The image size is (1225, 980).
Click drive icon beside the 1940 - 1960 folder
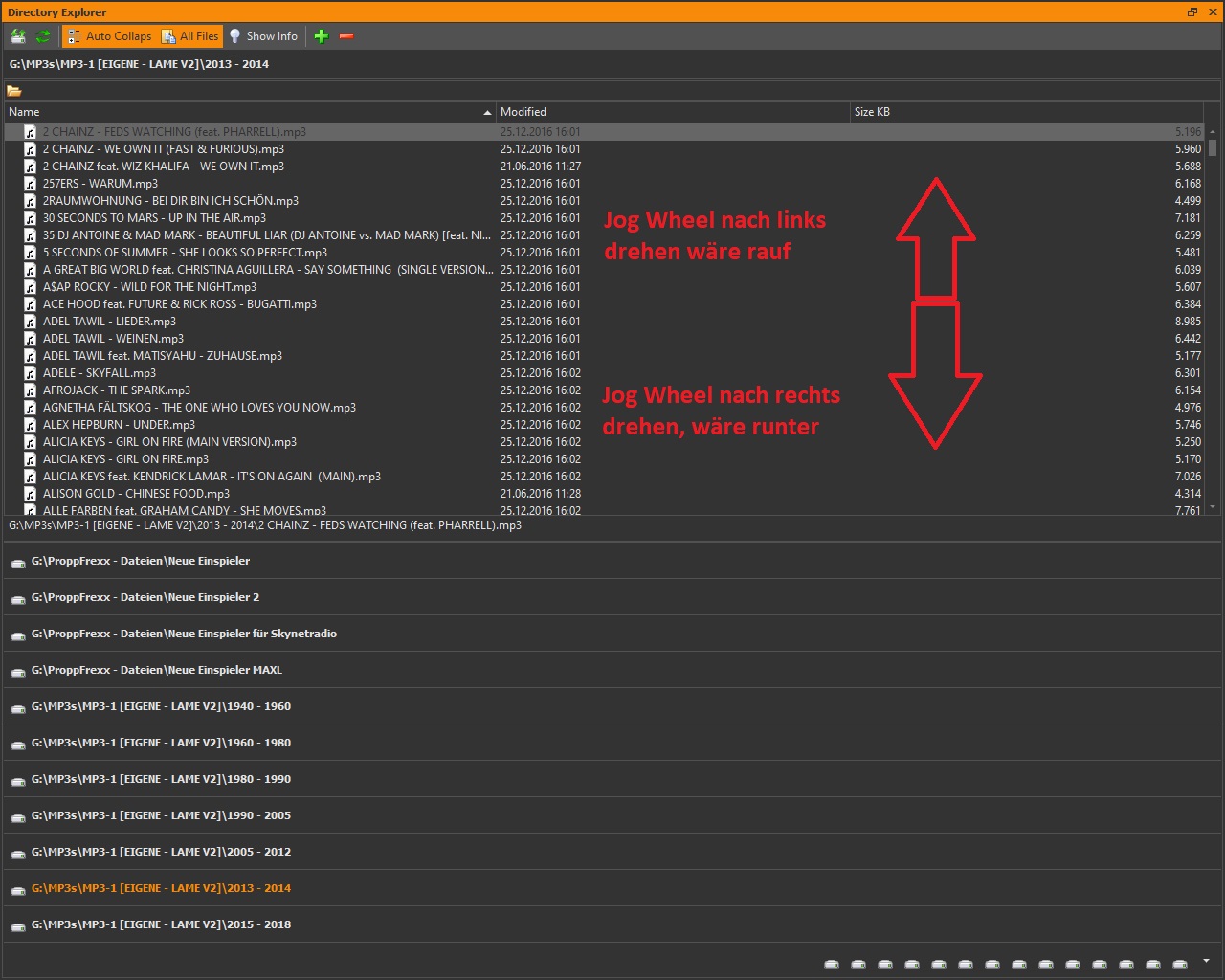[x=17, y=707]
